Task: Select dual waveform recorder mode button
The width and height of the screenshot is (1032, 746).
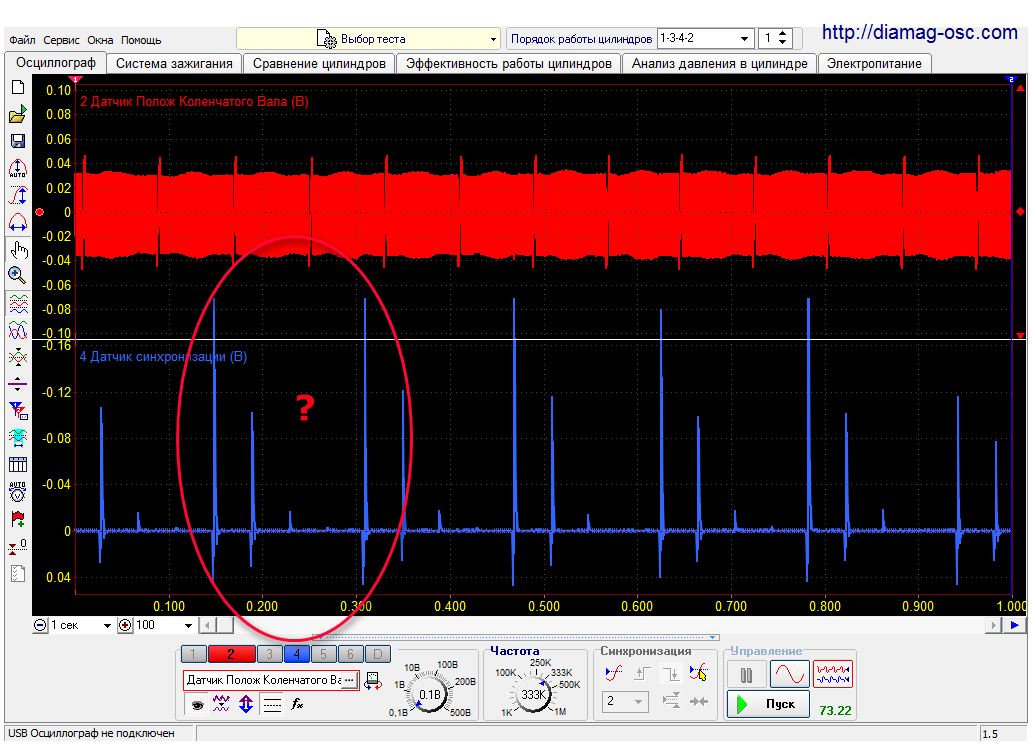Action: coord(833,675)
